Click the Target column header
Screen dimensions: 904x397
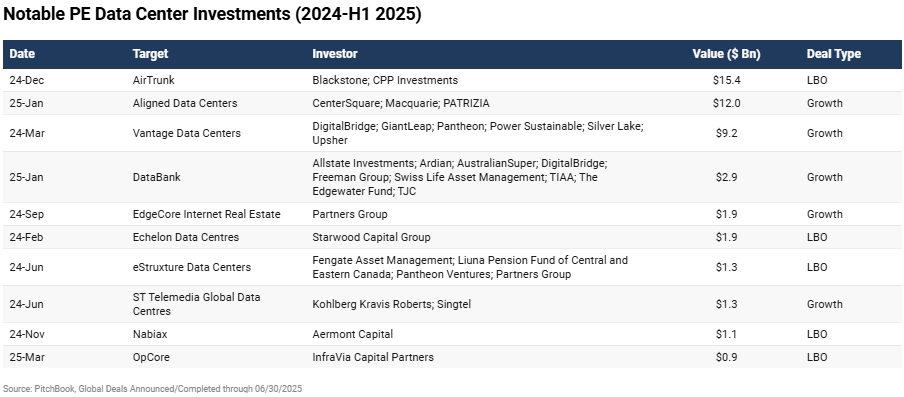tap(150, 54)
